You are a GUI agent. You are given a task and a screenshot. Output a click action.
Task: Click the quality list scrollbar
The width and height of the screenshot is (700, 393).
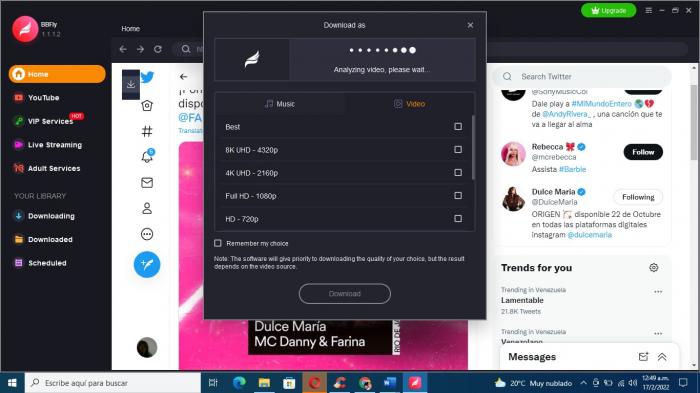(473, 147)
